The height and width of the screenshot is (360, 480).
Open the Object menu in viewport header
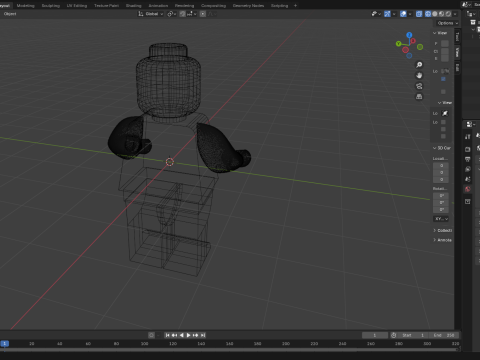point(10,14)
